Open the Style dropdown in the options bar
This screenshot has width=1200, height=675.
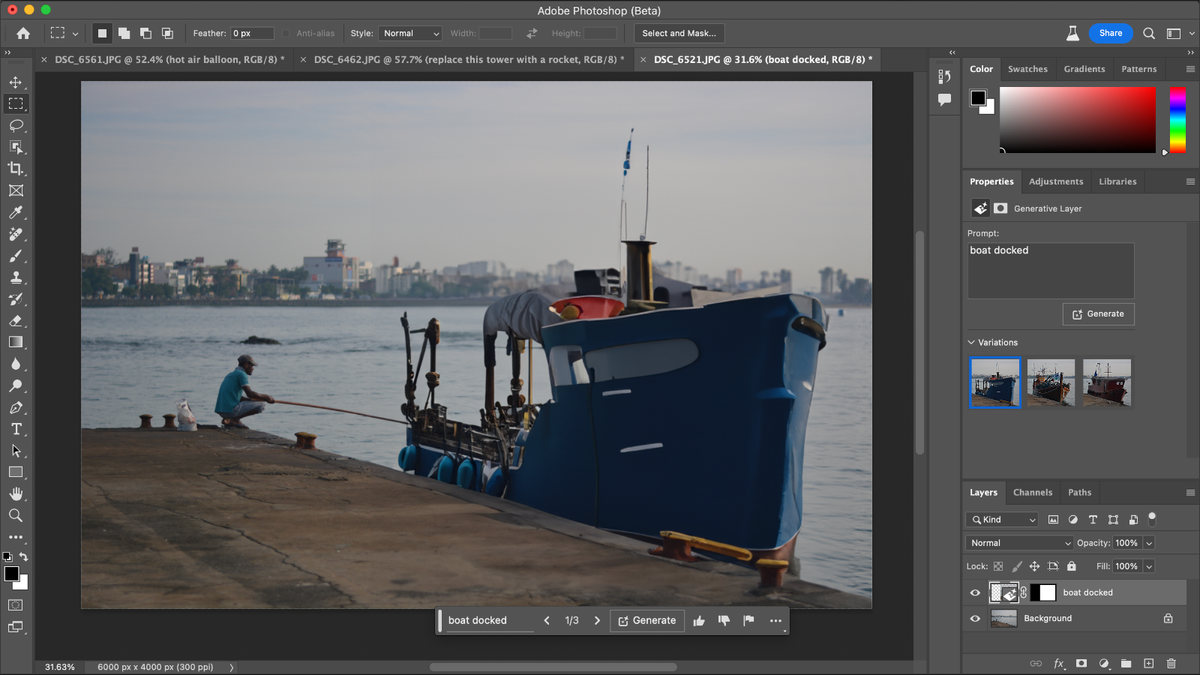click(409, 33)
